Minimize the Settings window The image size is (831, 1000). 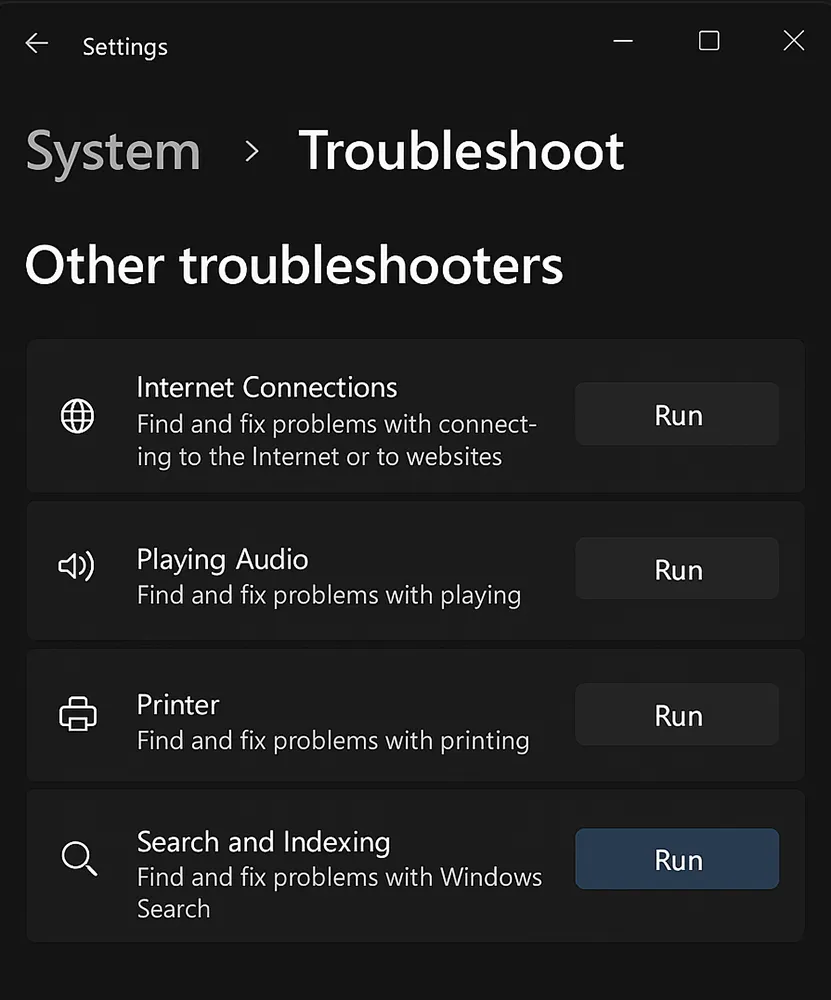pos(623,41)
